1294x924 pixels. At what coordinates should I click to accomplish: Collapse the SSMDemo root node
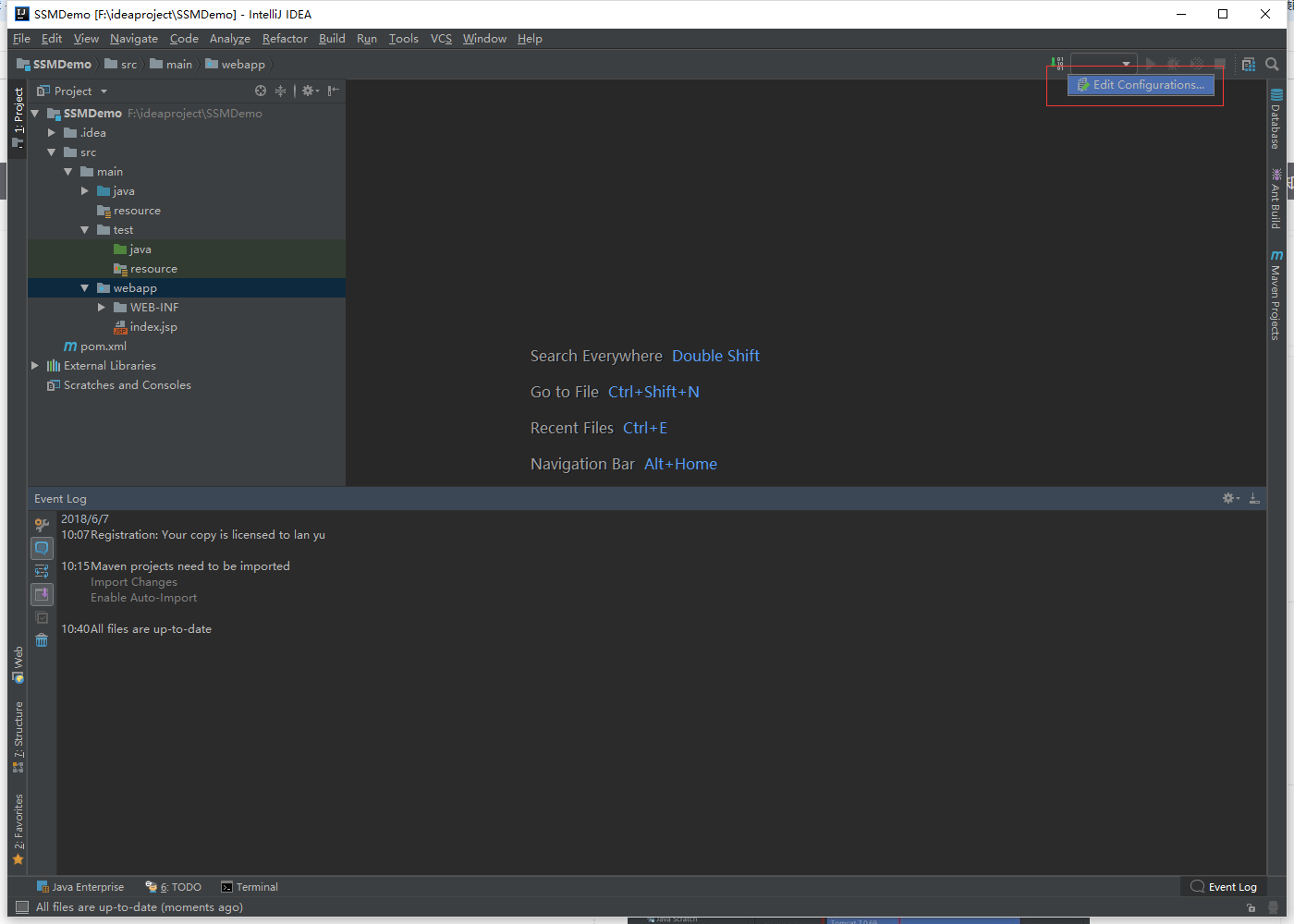pos(35,114)
